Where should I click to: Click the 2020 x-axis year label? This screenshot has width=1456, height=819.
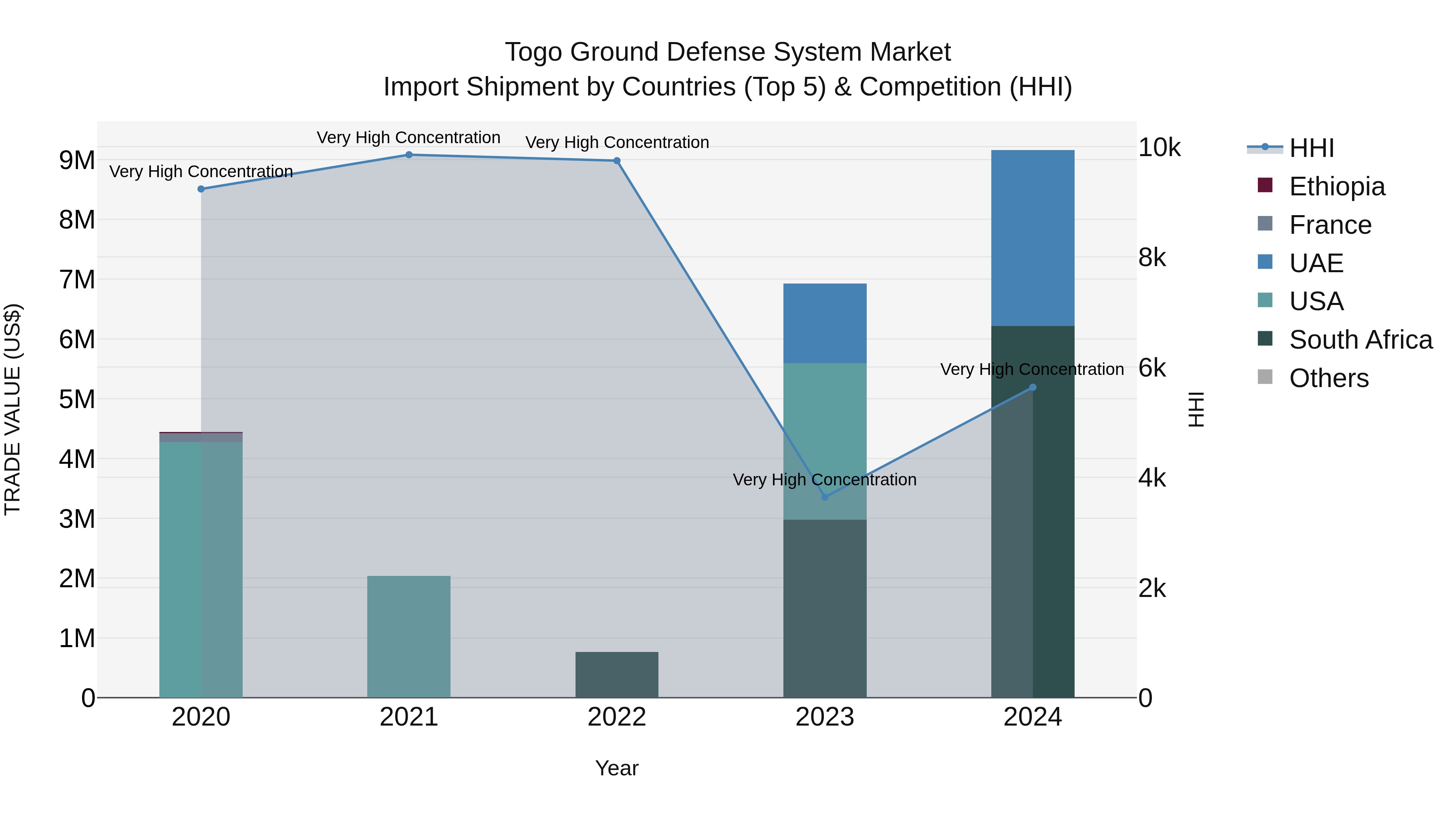pos(201,717)
